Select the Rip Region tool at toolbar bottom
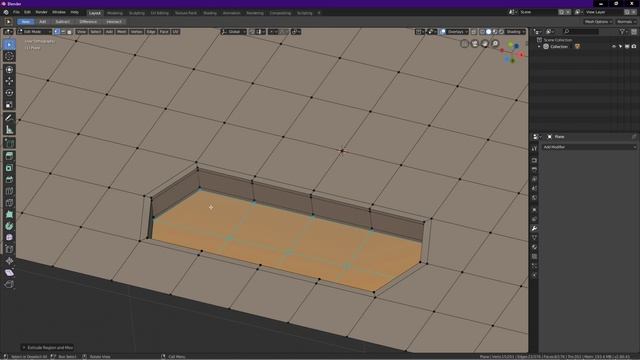Screen dimensions: 640x360 click(9, 284)
